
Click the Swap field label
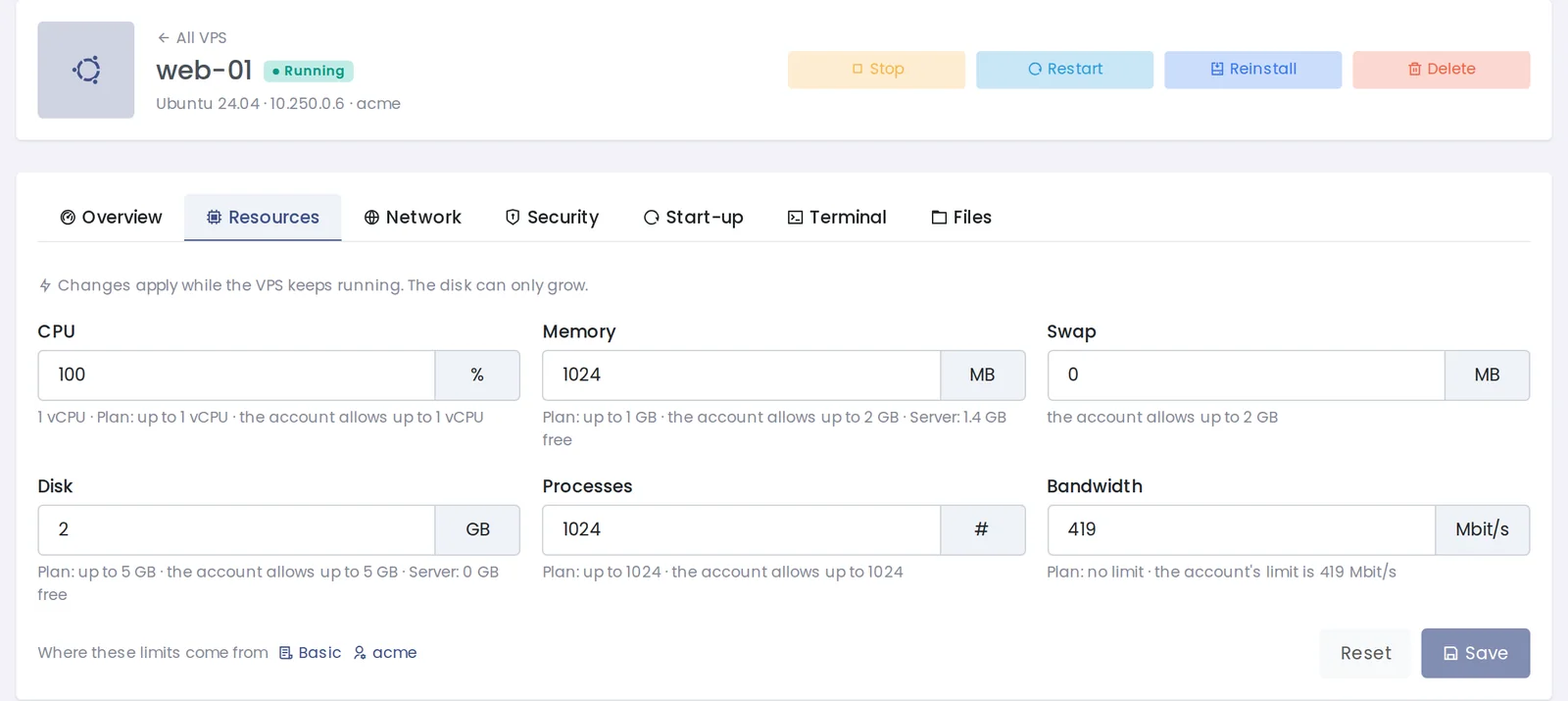[x=1071, y=331]
